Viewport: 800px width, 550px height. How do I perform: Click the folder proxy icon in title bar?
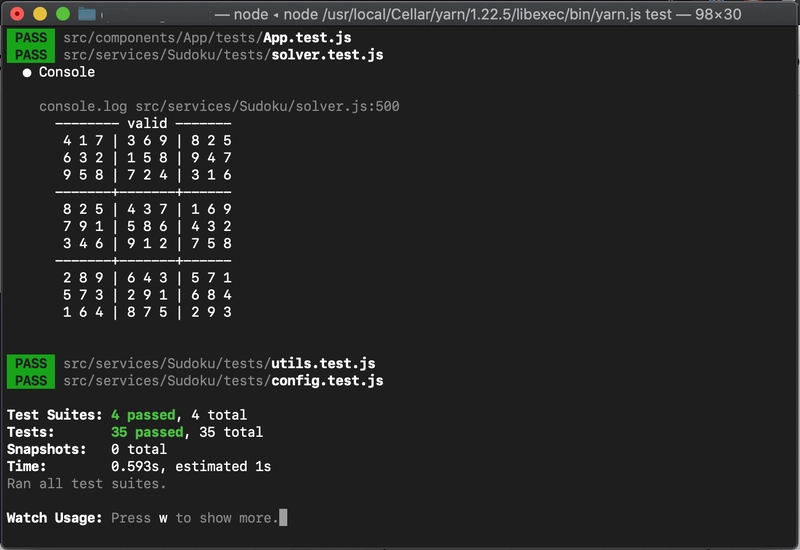tap(87, 14)
